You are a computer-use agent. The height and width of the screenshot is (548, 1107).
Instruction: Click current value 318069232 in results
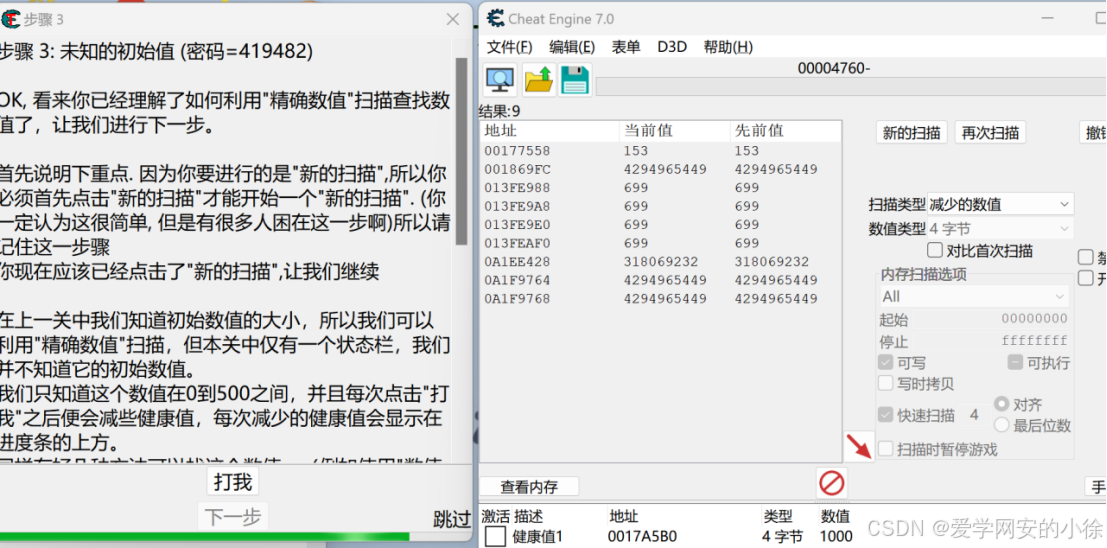pyautogui.click(x=661, y=261)
